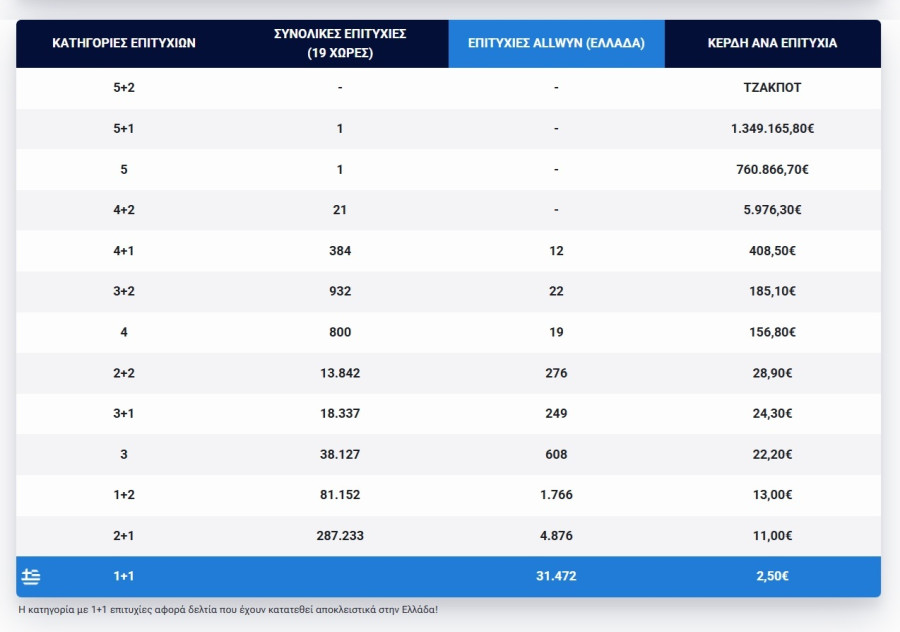Image resolution: width=900 pixels, height=632 pixels.
Task: Select the 31.472 value in highlighted row
Action: [556, 576]
